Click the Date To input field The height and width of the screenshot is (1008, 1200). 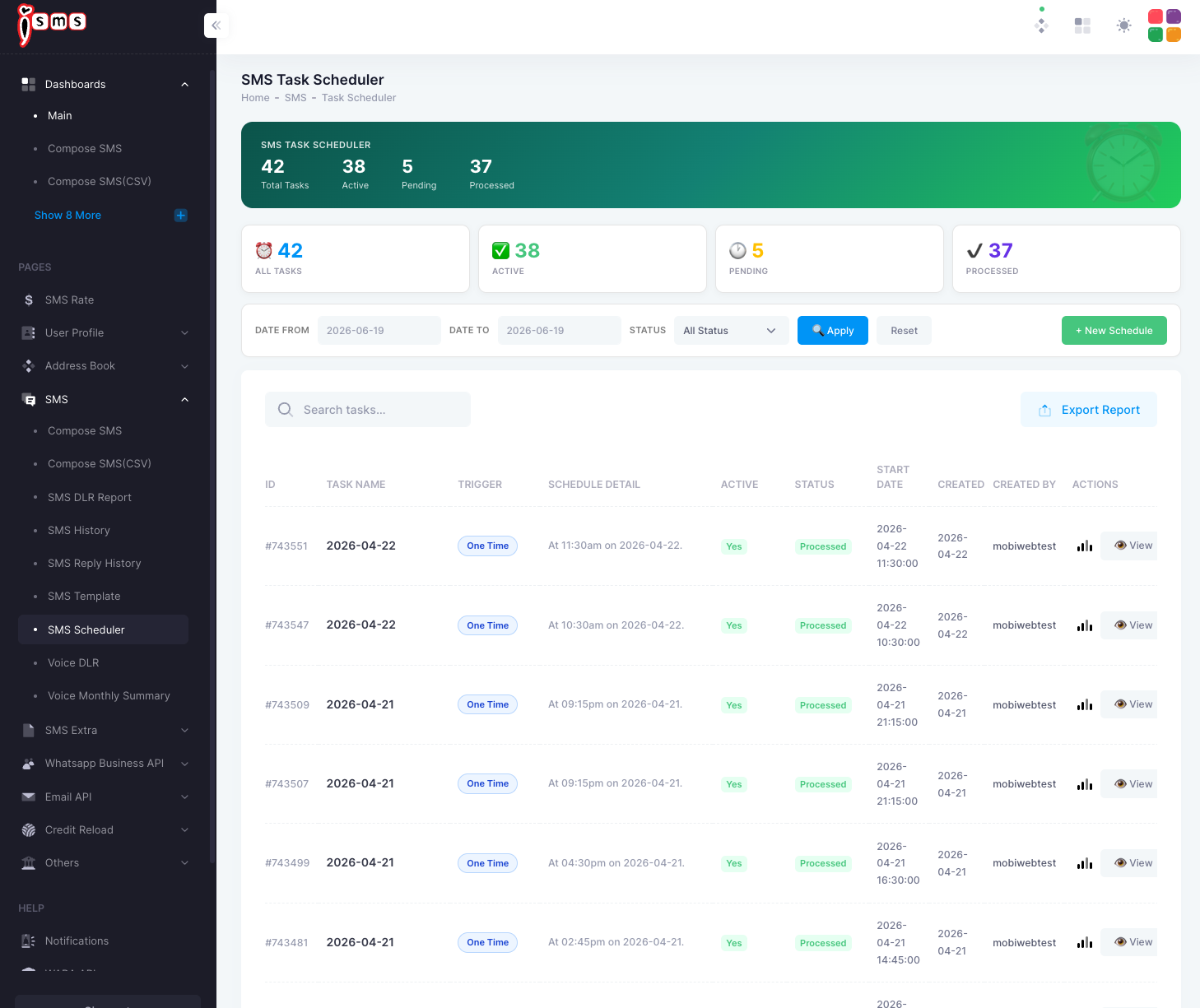[x=560, y=331]
